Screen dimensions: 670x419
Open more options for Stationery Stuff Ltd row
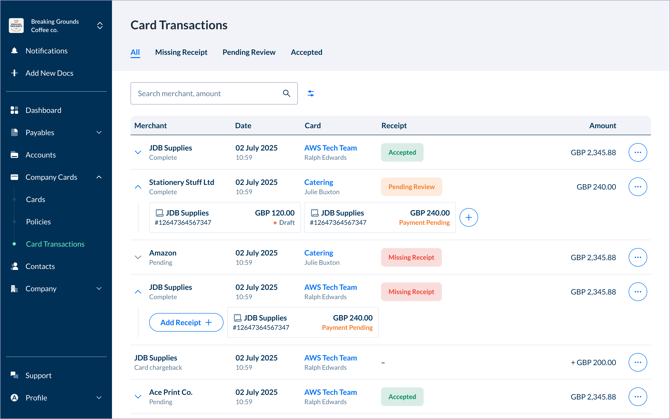(x=638, y=187)
